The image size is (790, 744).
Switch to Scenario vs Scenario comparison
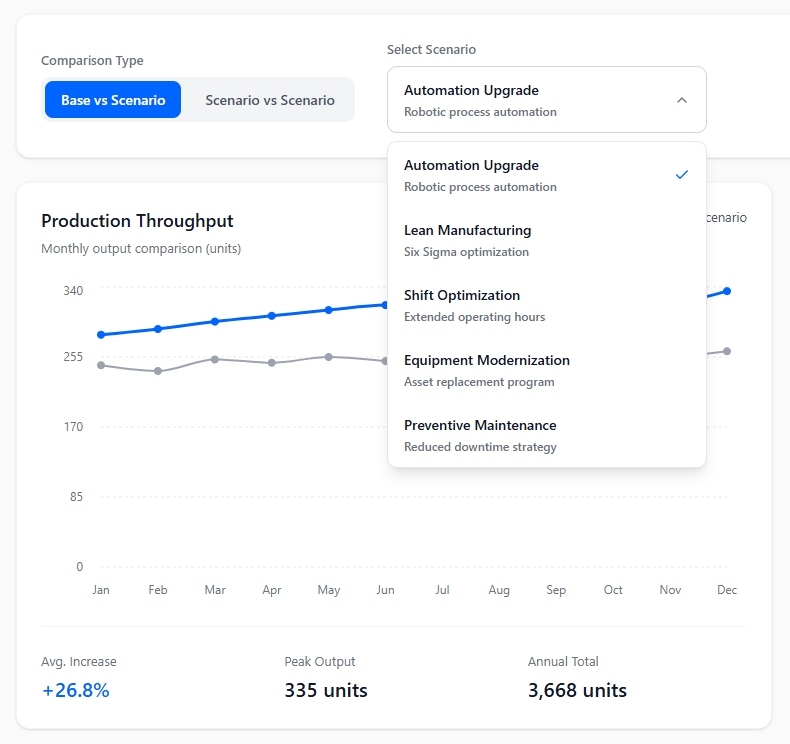click(x=270, y=100)
